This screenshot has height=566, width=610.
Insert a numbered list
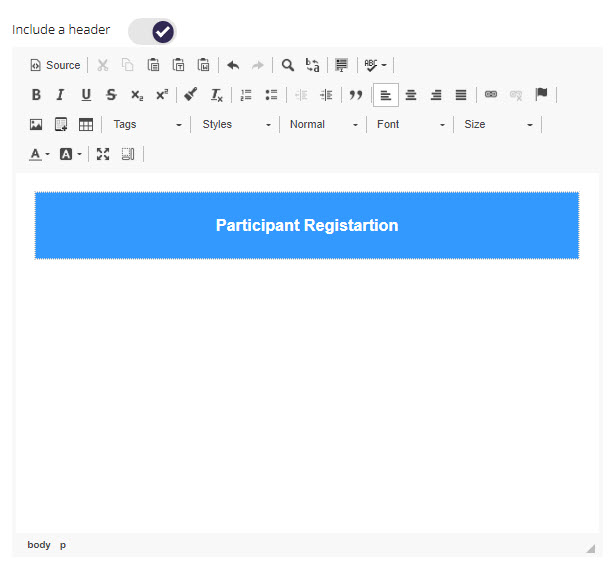point(246,95)
